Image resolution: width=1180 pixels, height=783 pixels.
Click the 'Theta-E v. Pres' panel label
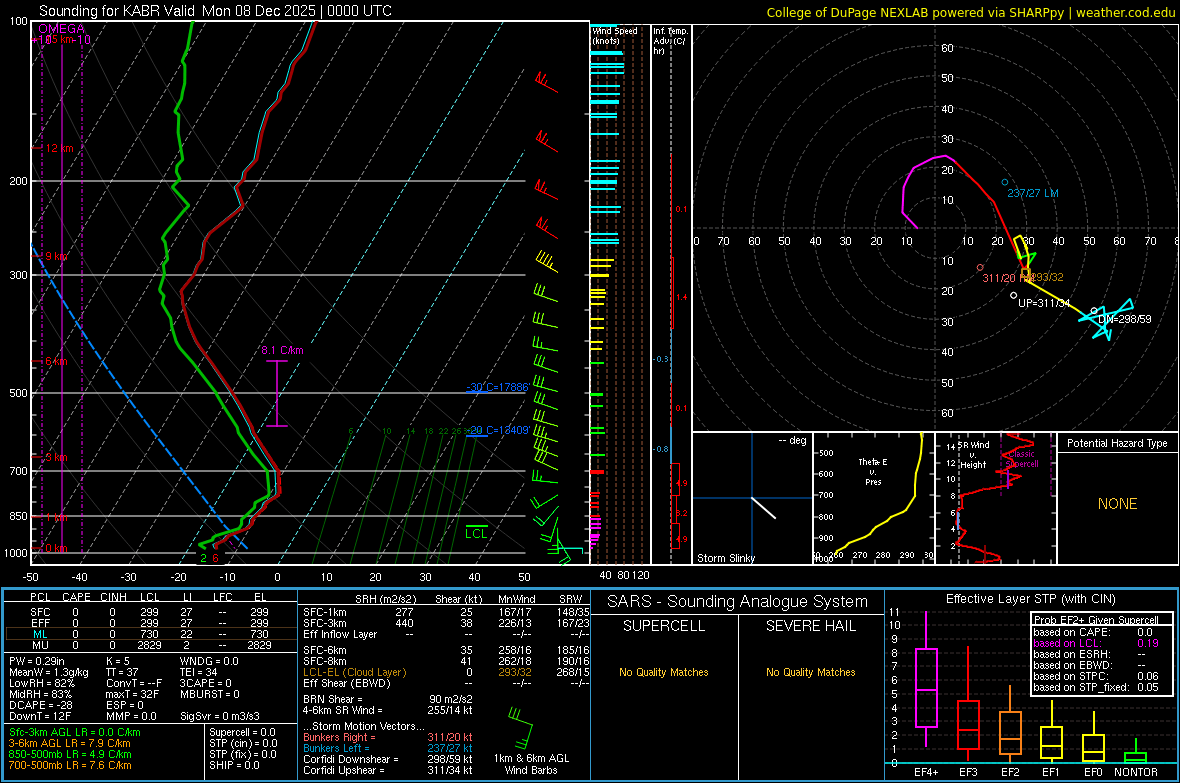tap(873, 471)
